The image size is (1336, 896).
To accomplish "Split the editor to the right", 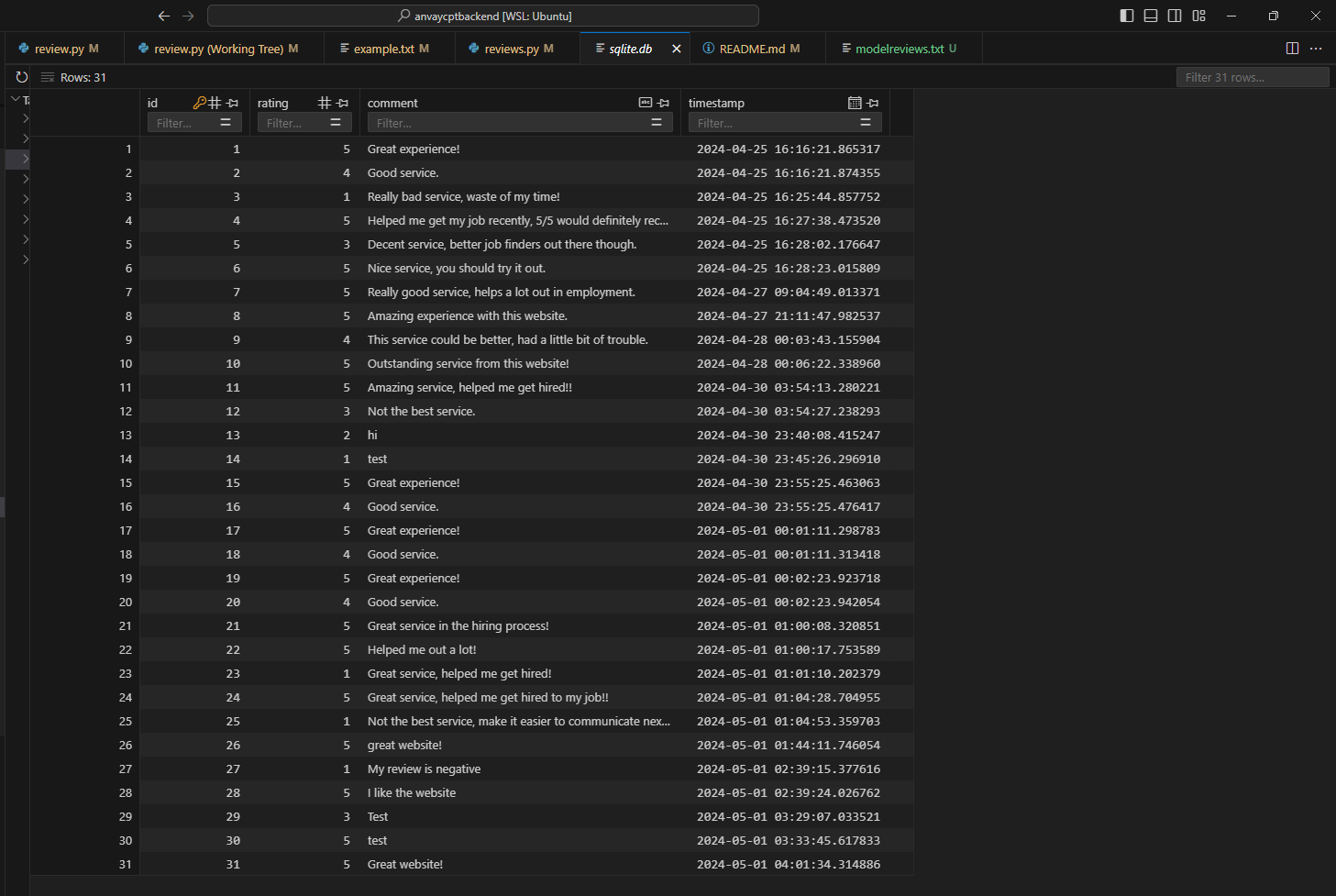I will tap(1292, 49).
